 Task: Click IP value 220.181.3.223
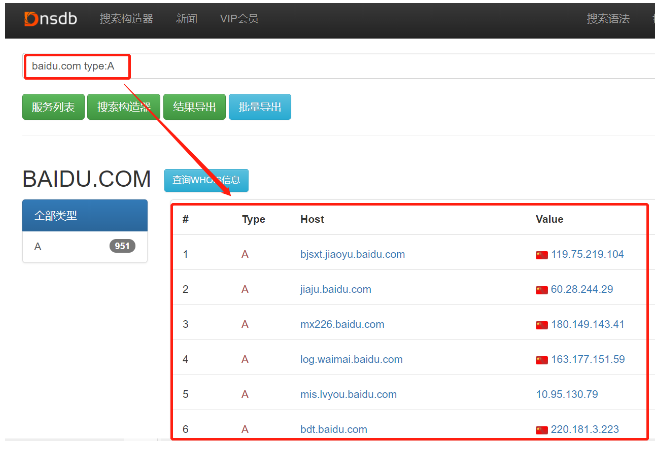(x=584, y=429)
